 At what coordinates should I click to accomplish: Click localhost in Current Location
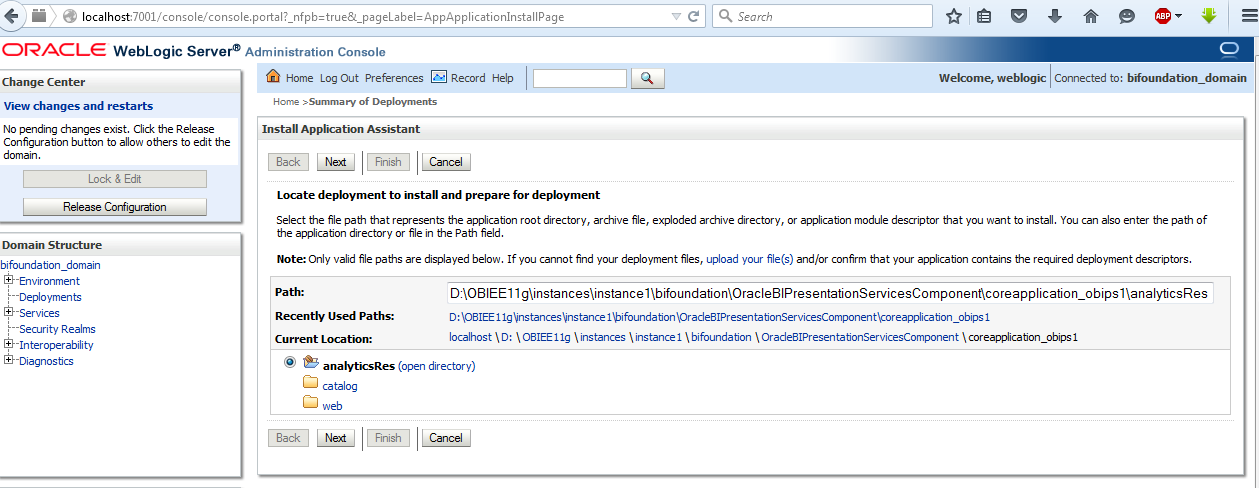pos(471,337)
